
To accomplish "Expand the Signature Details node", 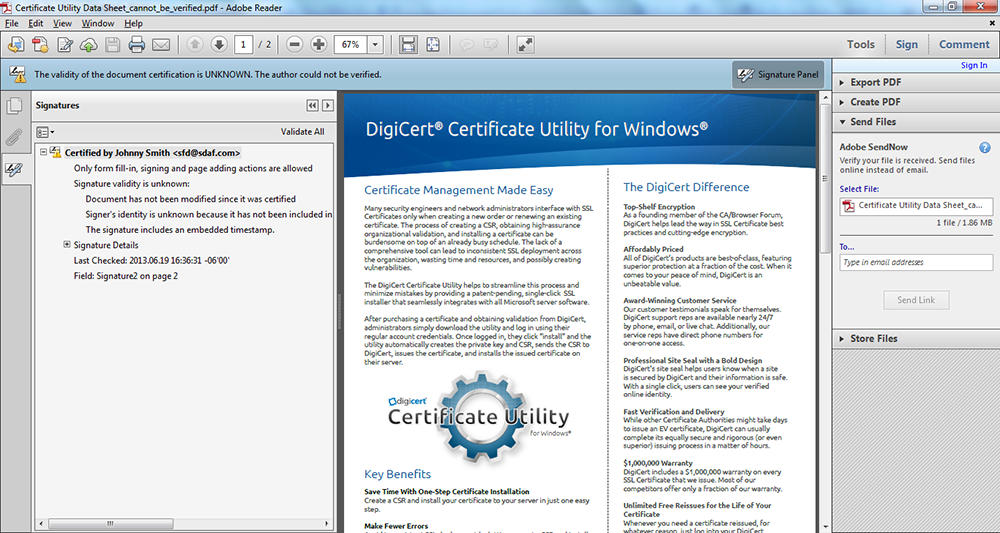I will [66, 244].
